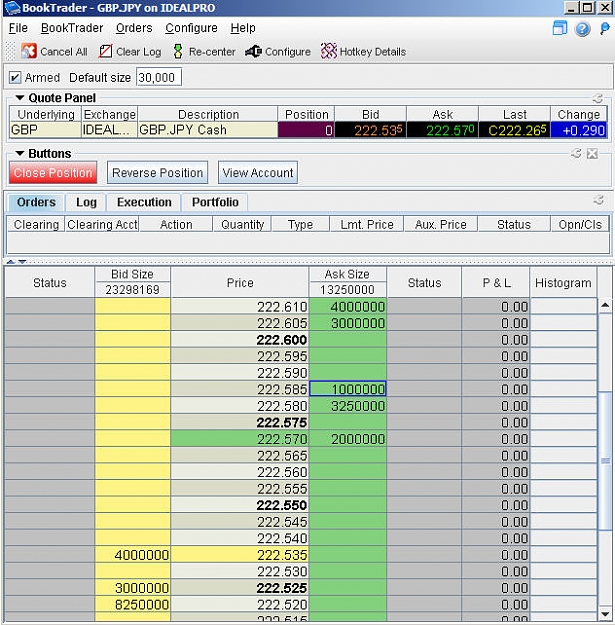Click the Last value C222.265
The height and width of the screenshot is (625, 615).
coord(515,130)
